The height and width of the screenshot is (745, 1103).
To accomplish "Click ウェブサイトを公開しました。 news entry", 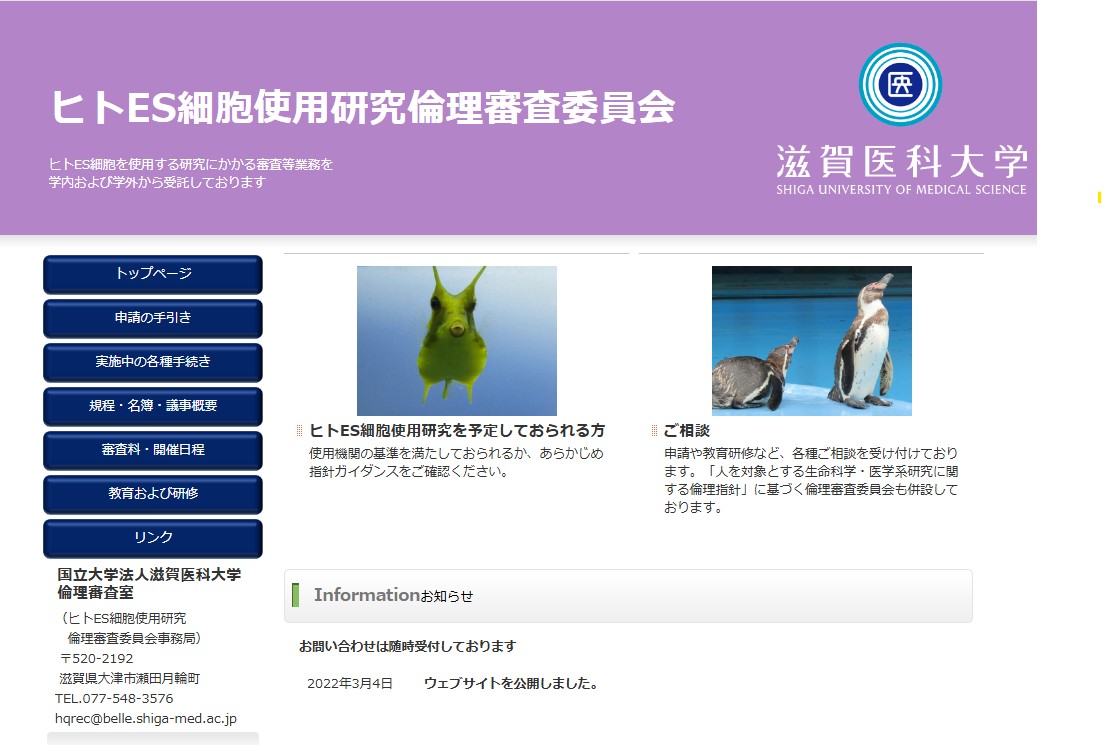I will [x=511, y=684].
